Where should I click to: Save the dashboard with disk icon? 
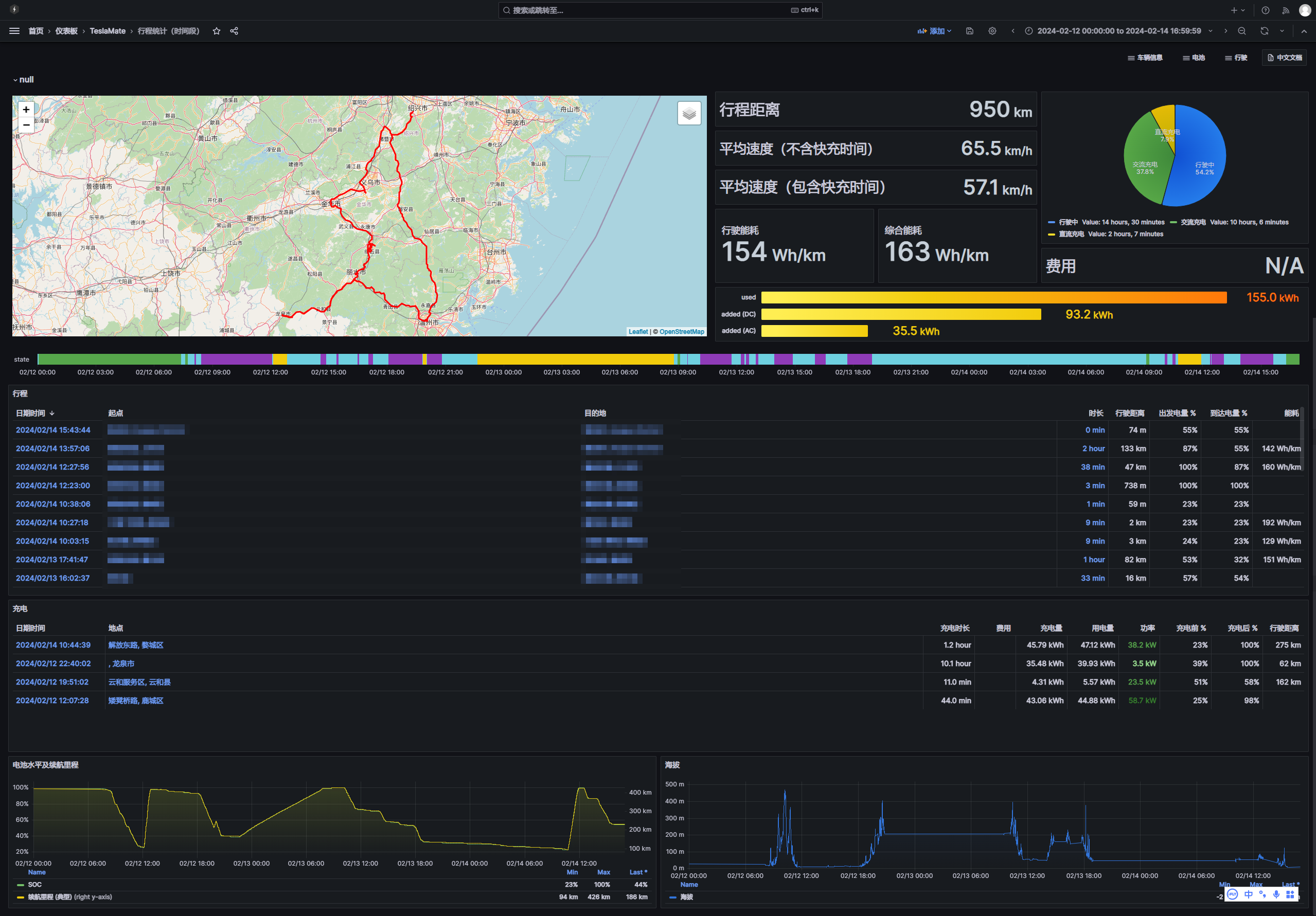tap(969, 31)
